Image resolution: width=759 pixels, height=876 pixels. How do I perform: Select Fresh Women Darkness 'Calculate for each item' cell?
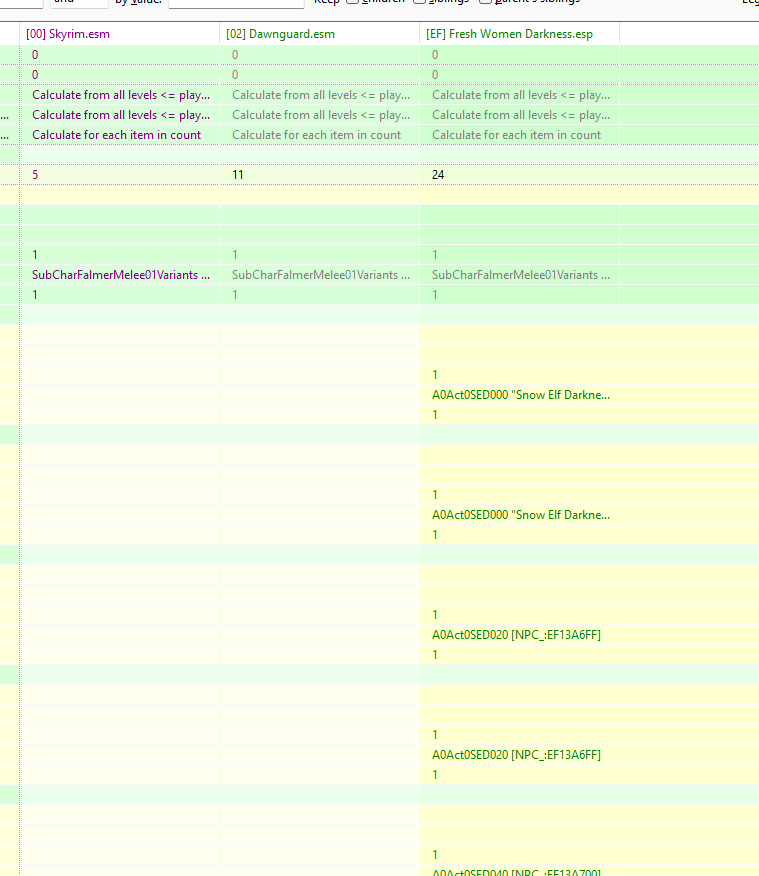tap(519, 135)
